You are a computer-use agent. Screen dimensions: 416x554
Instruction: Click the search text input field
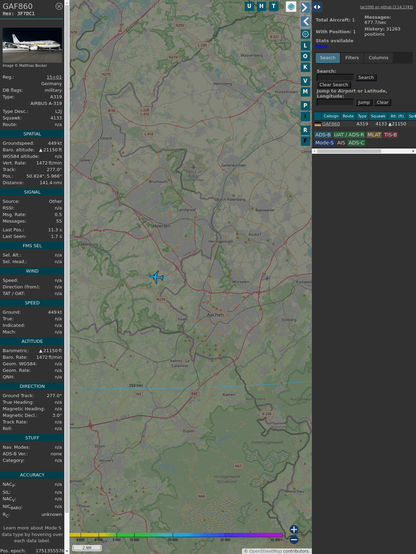pyautogui.click(x=335, y=77)
